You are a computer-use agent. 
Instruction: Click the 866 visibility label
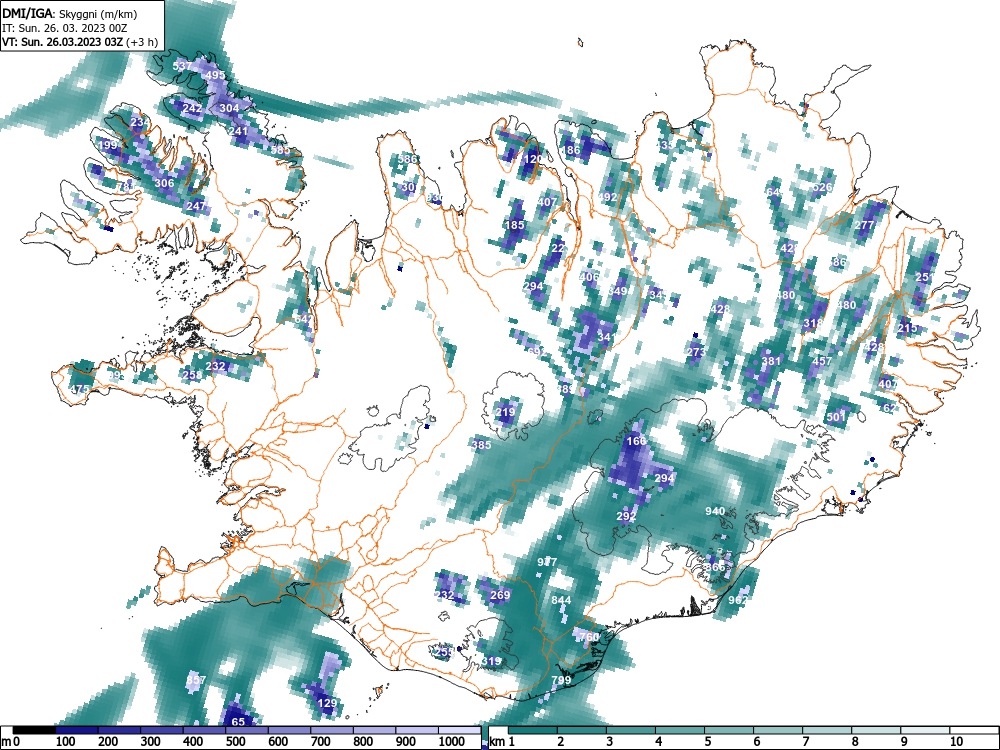(715, 568)
